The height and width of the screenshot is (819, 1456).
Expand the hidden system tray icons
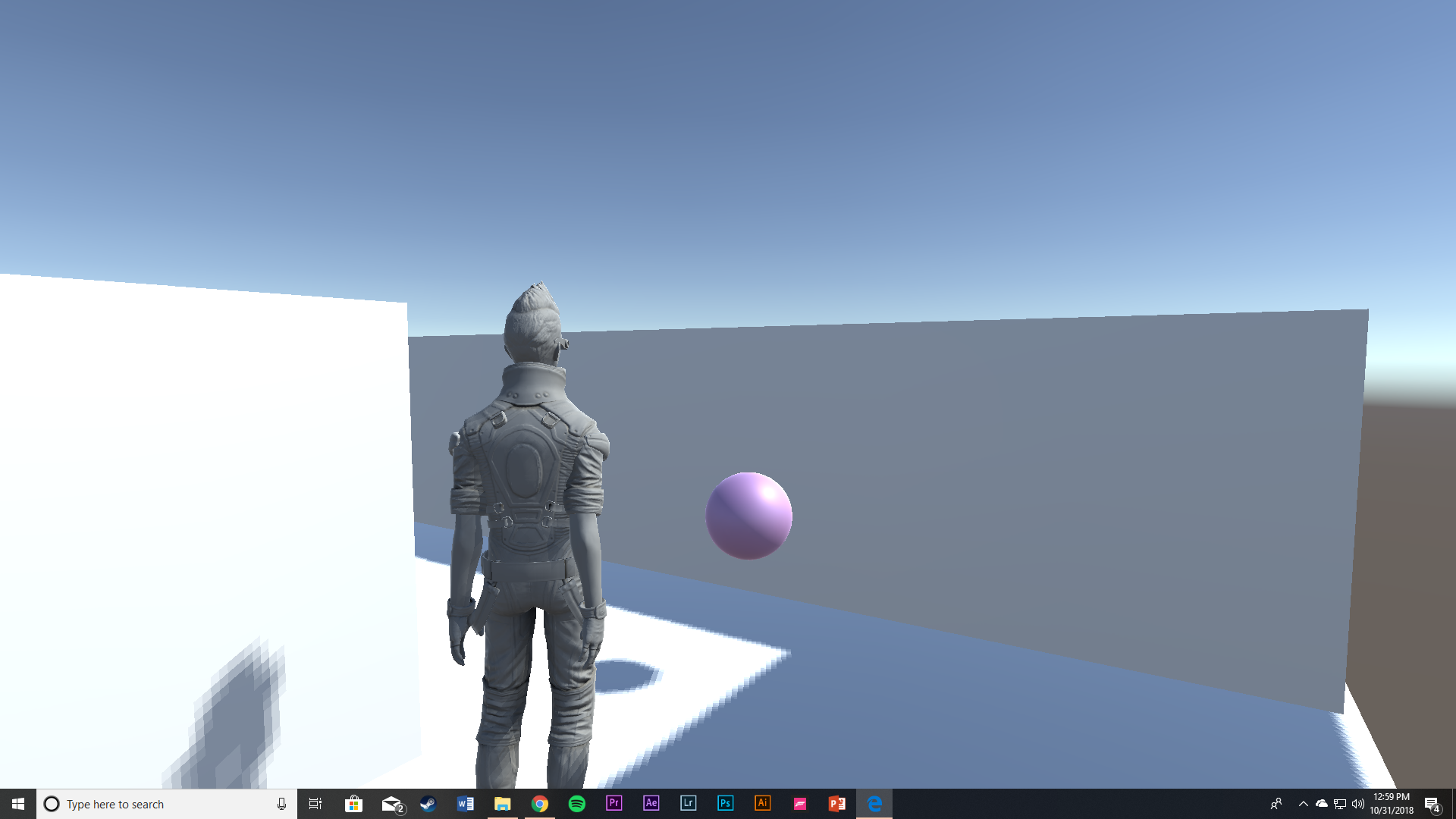1303,804
